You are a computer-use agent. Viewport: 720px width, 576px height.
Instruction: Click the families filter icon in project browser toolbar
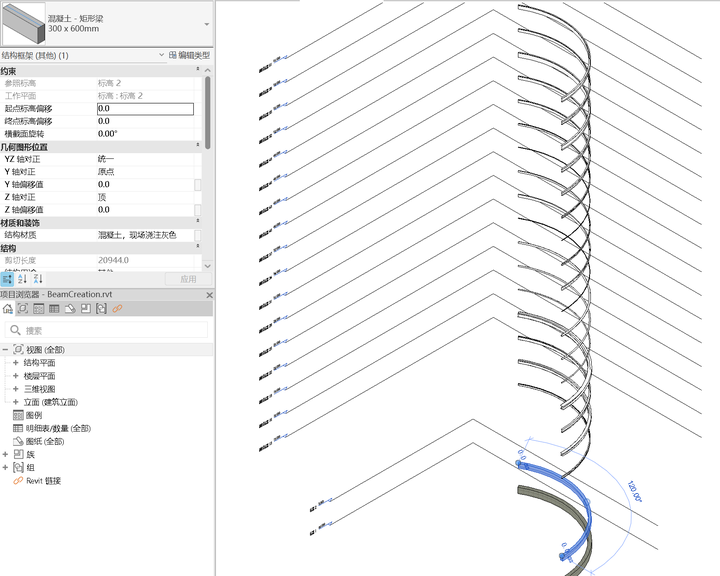pos(86,309)
